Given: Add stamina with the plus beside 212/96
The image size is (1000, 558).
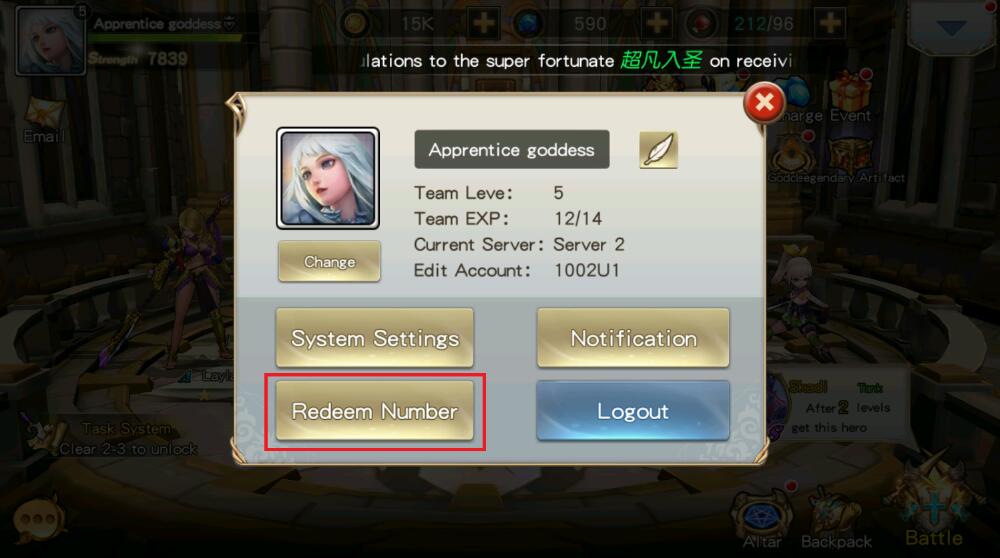Looking at the screenshot, I should [x=830, y=24].
